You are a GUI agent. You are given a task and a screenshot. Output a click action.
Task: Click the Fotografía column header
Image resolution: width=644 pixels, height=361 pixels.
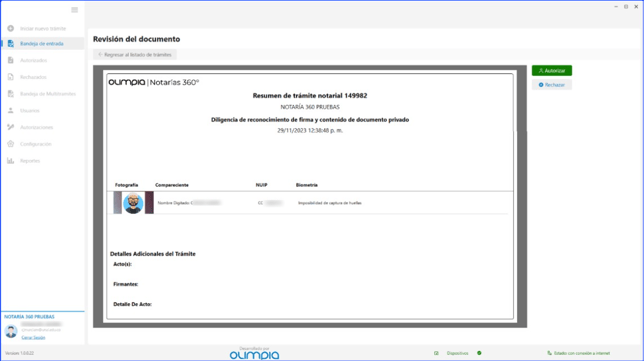coord(126,185)
